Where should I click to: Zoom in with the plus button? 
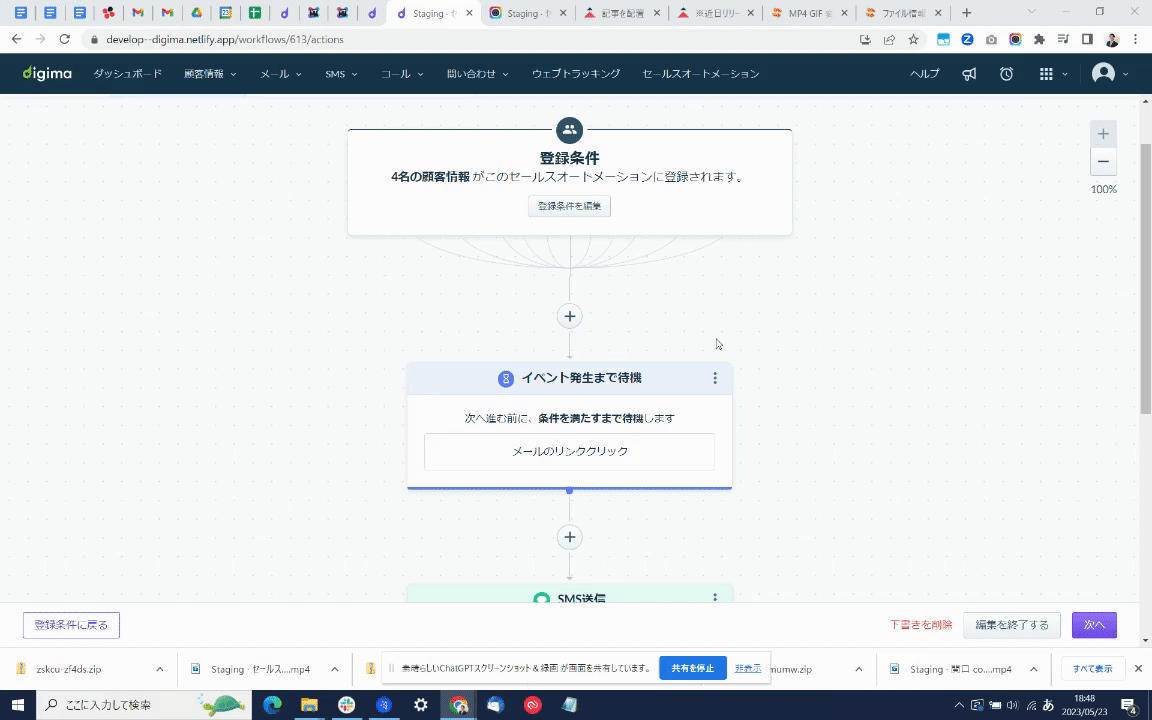click(x=1103, y=134)
